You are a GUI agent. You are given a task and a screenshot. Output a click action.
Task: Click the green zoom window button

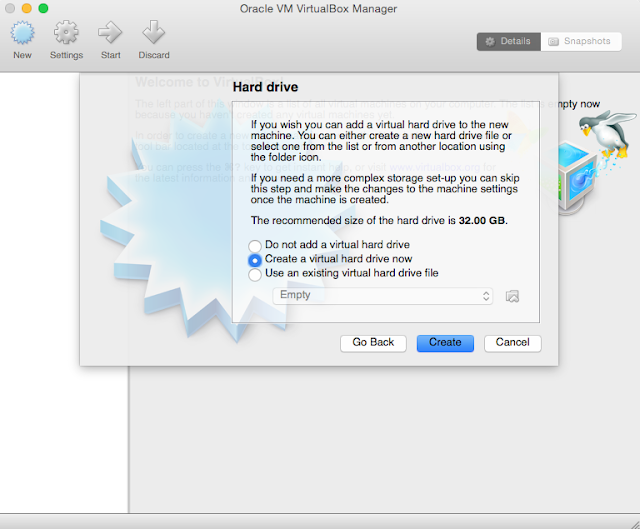coord(43,8)
